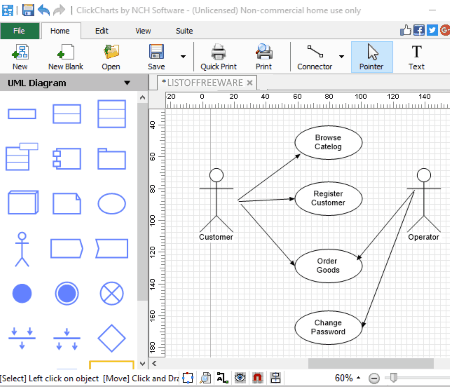This screenshot has width=450, height=387.
Task: Select the Text tool
Action: point(417,57)
